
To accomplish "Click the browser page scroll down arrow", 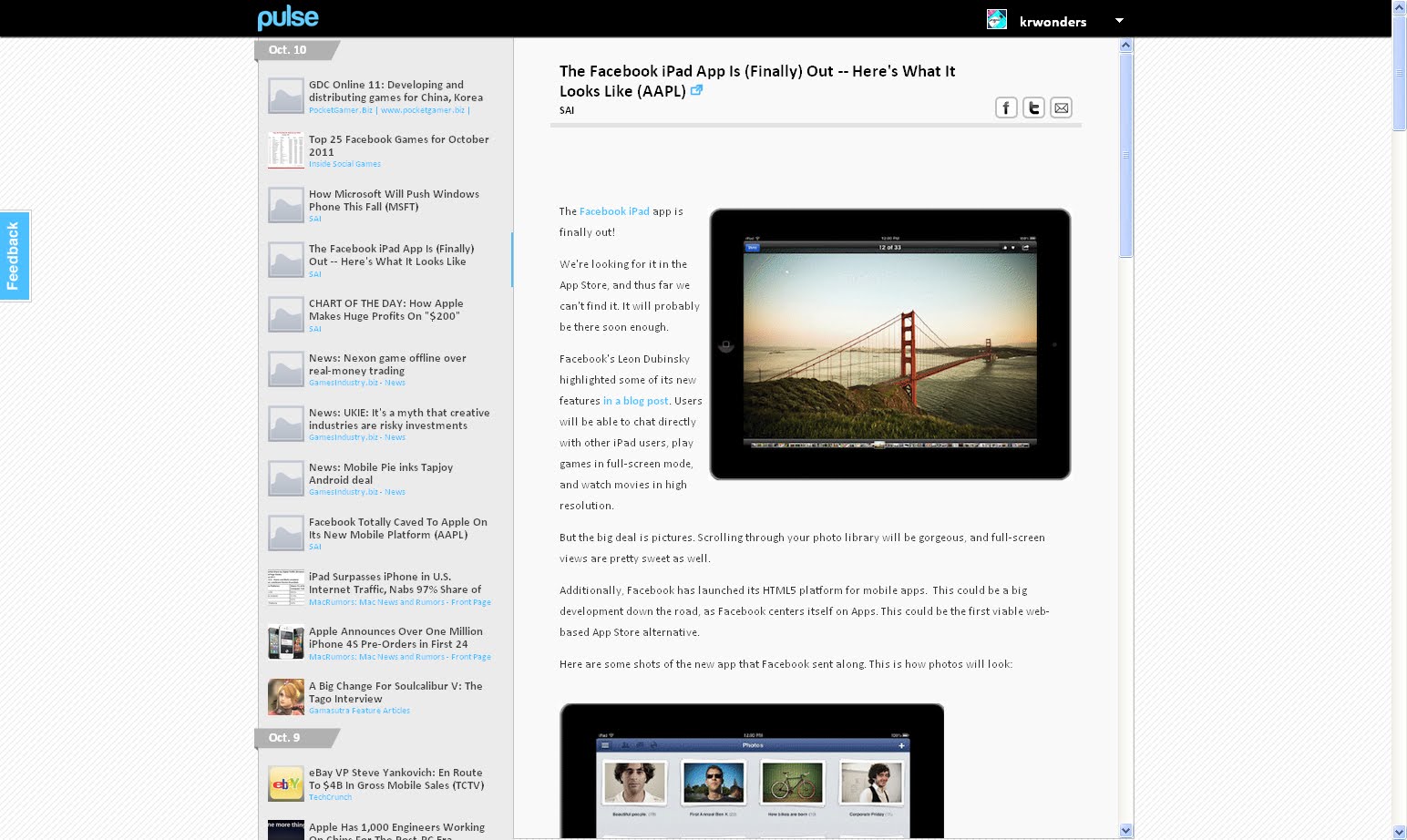I will click(x=1400, y=832).
